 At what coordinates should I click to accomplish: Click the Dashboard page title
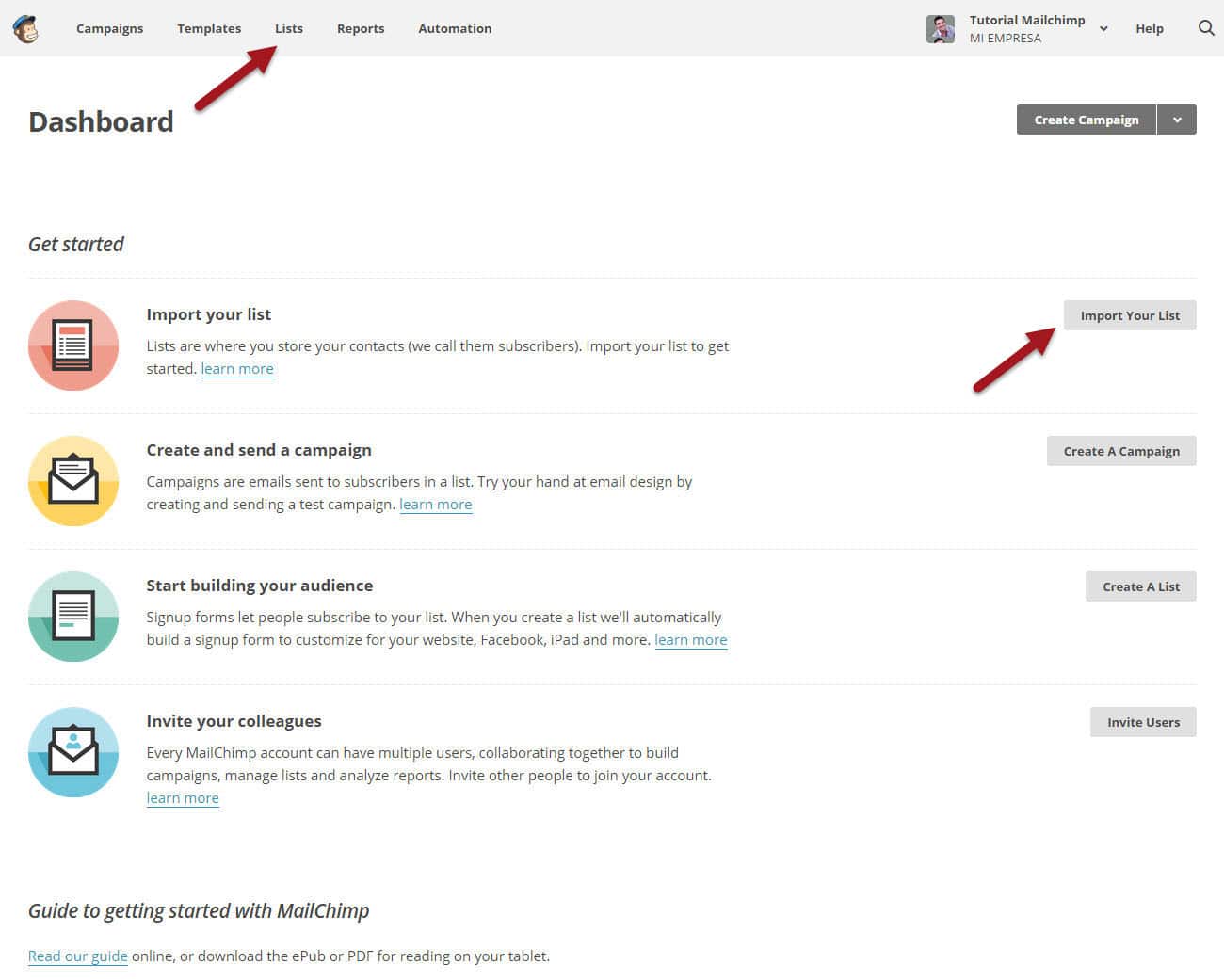pyautogui.click(x=101, y=121)
